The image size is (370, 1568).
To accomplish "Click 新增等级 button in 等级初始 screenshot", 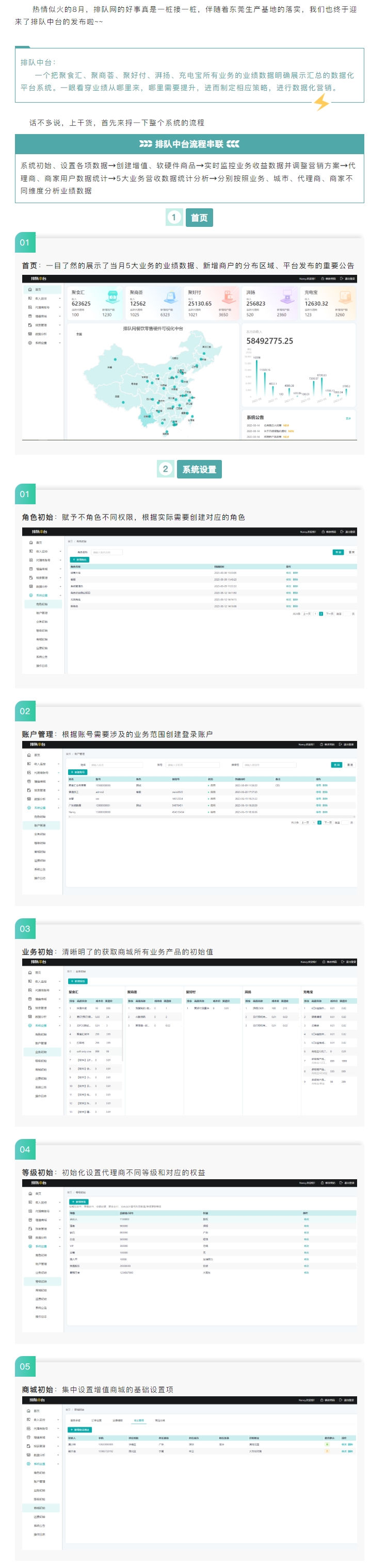I will coord(78,1201).
